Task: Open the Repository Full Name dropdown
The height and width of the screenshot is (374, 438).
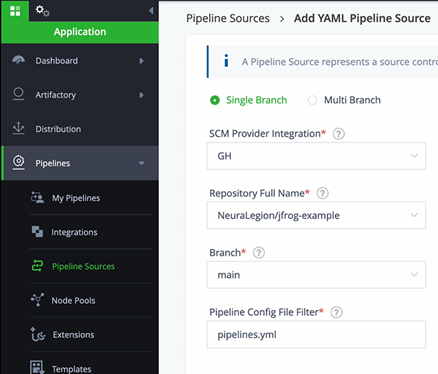Action: point(316,215)
